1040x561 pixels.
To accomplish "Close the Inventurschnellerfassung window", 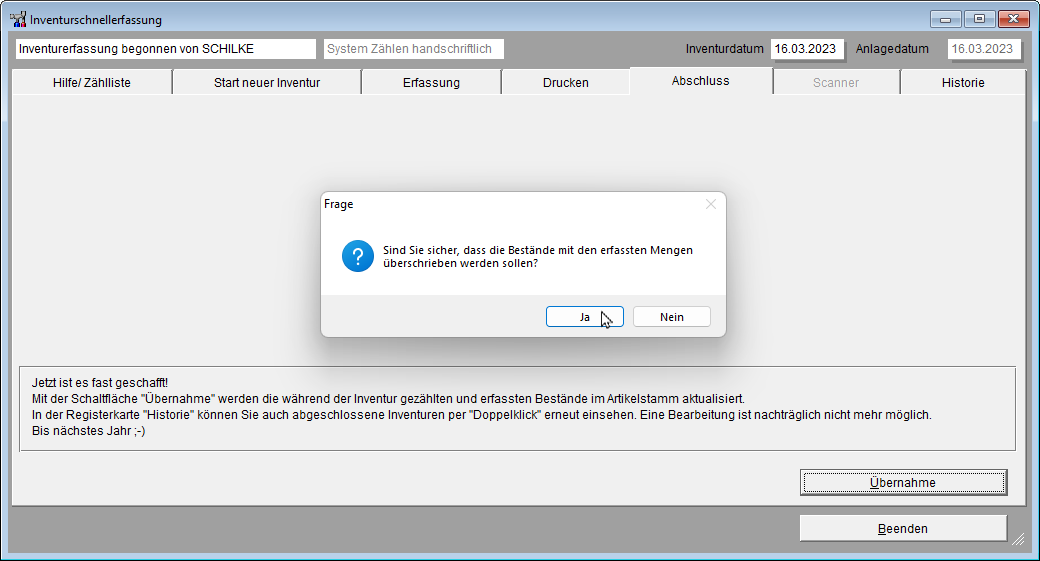I will 1013,19.
